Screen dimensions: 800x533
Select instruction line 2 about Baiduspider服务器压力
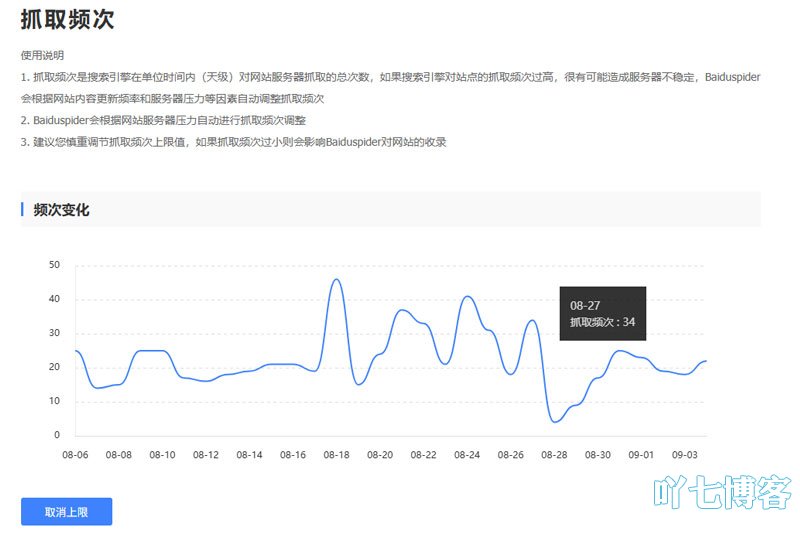(163, 120)
